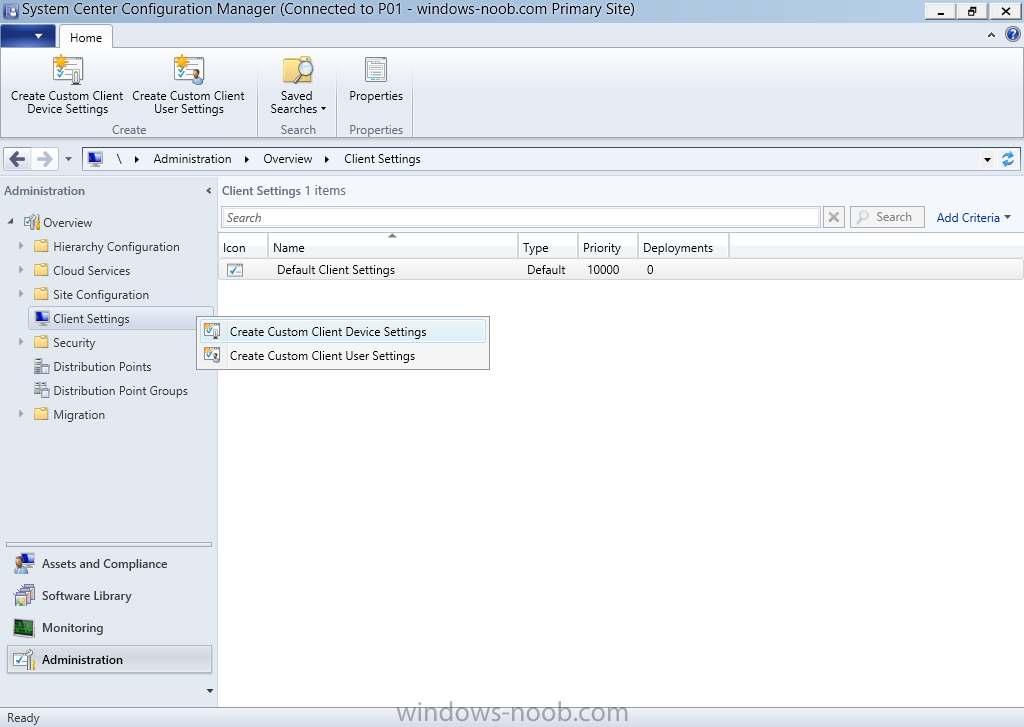This screenshot has width=1024, height=727.
Task: Open navigation pane options arrow at bottom
Action: pyautogui.click(x=209, y=690)
